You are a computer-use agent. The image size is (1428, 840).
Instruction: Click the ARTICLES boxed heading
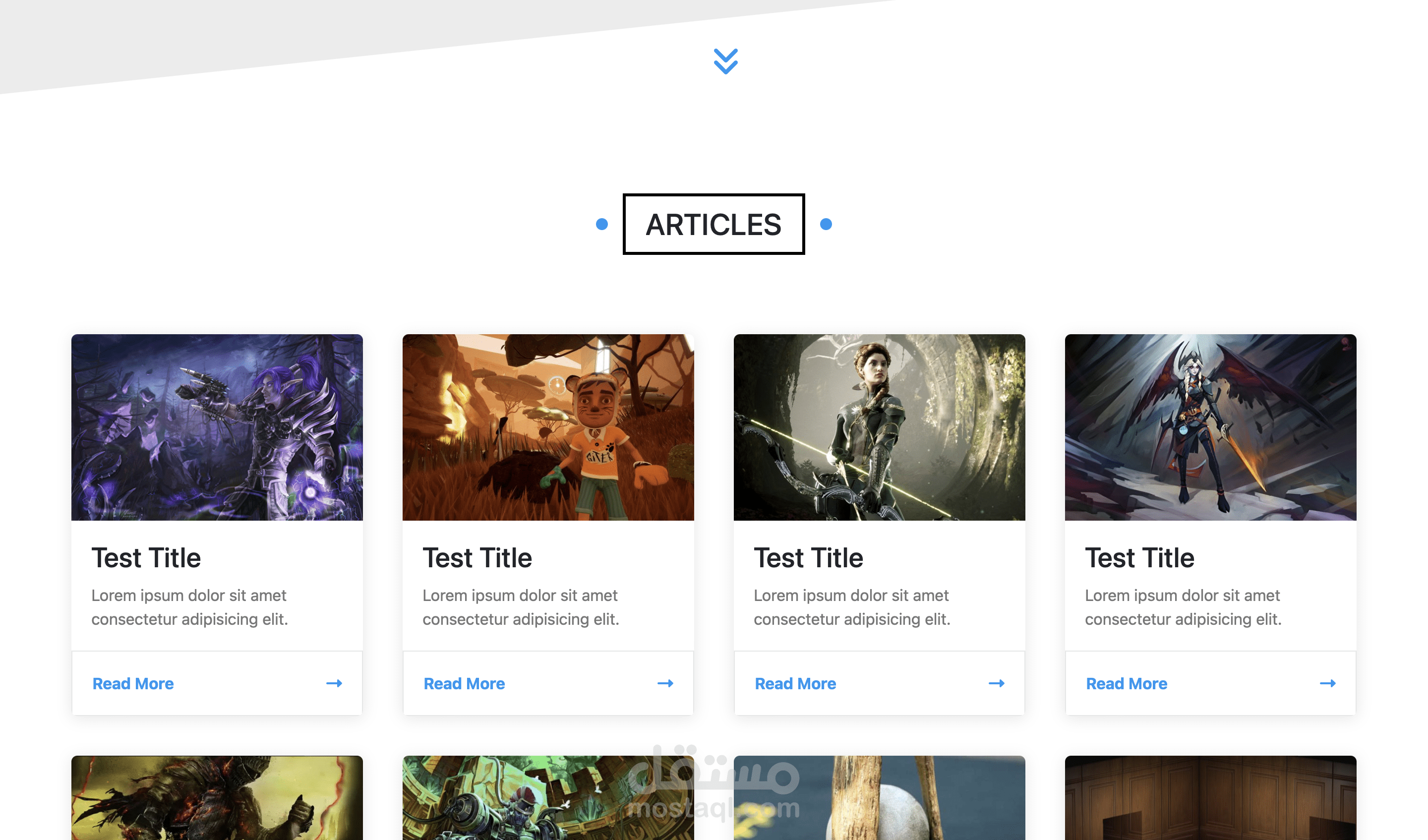[x=714, y=225]
